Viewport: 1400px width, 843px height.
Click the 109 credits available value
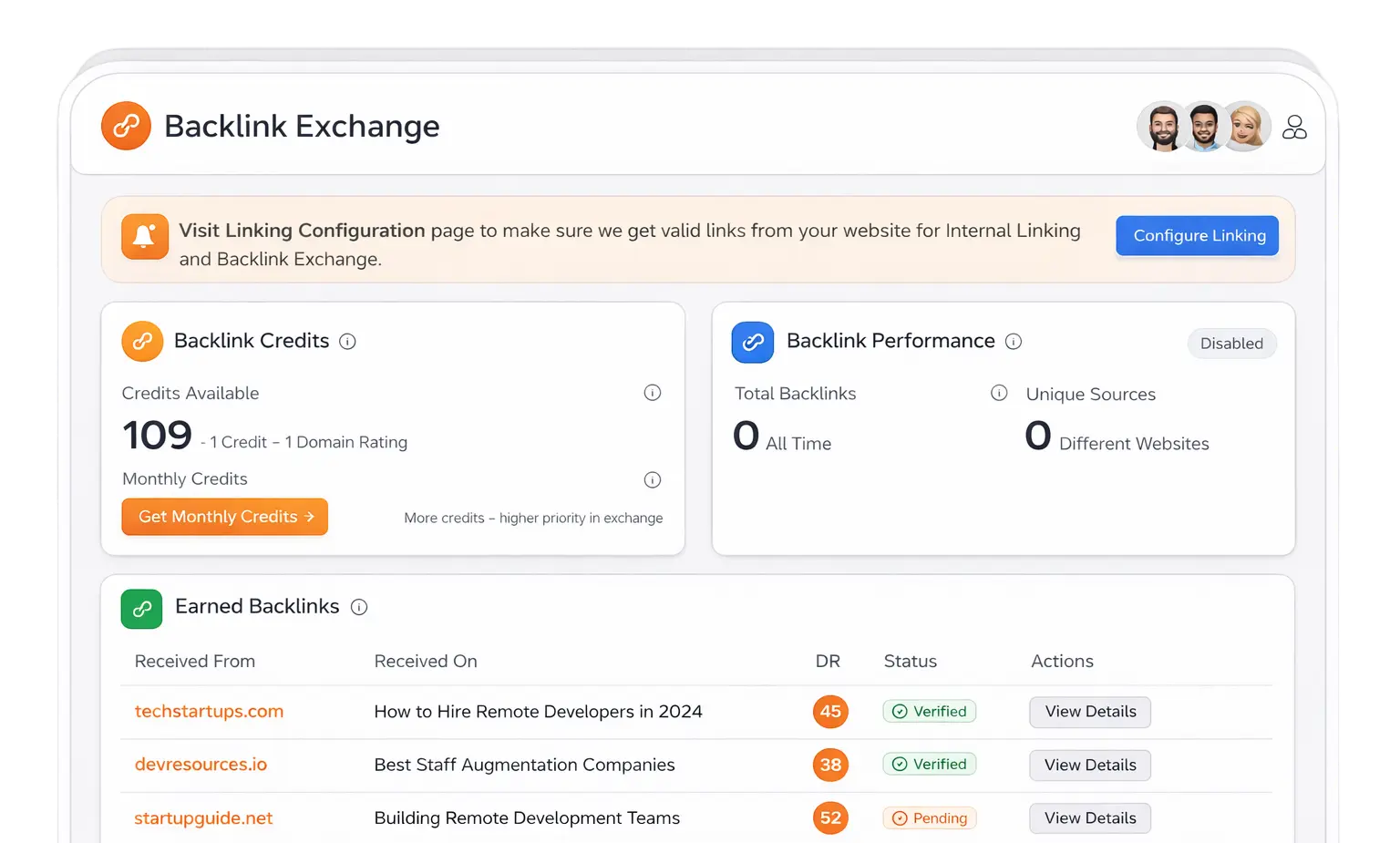coord(157,436)
